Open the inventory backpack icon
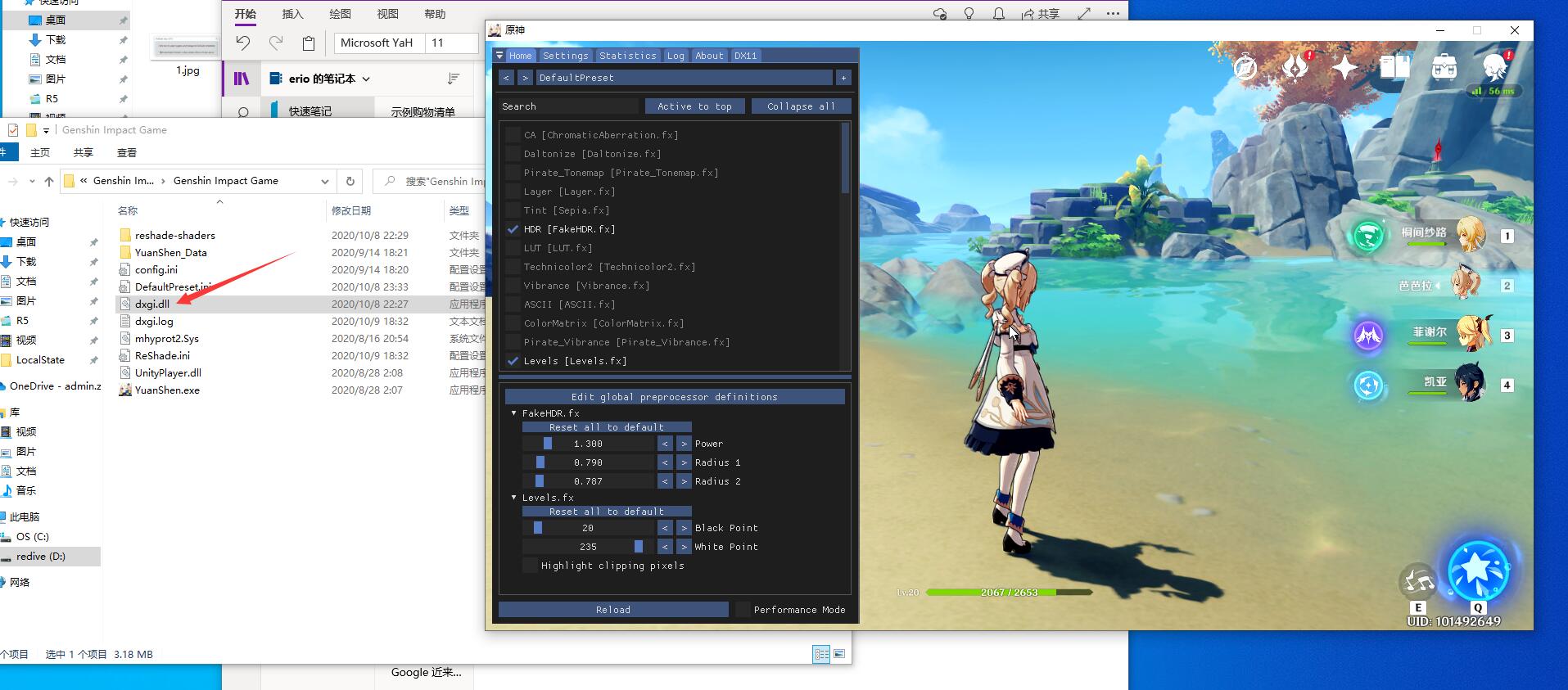Viewport: 1568px width, 690px height. pos(1444,67)
